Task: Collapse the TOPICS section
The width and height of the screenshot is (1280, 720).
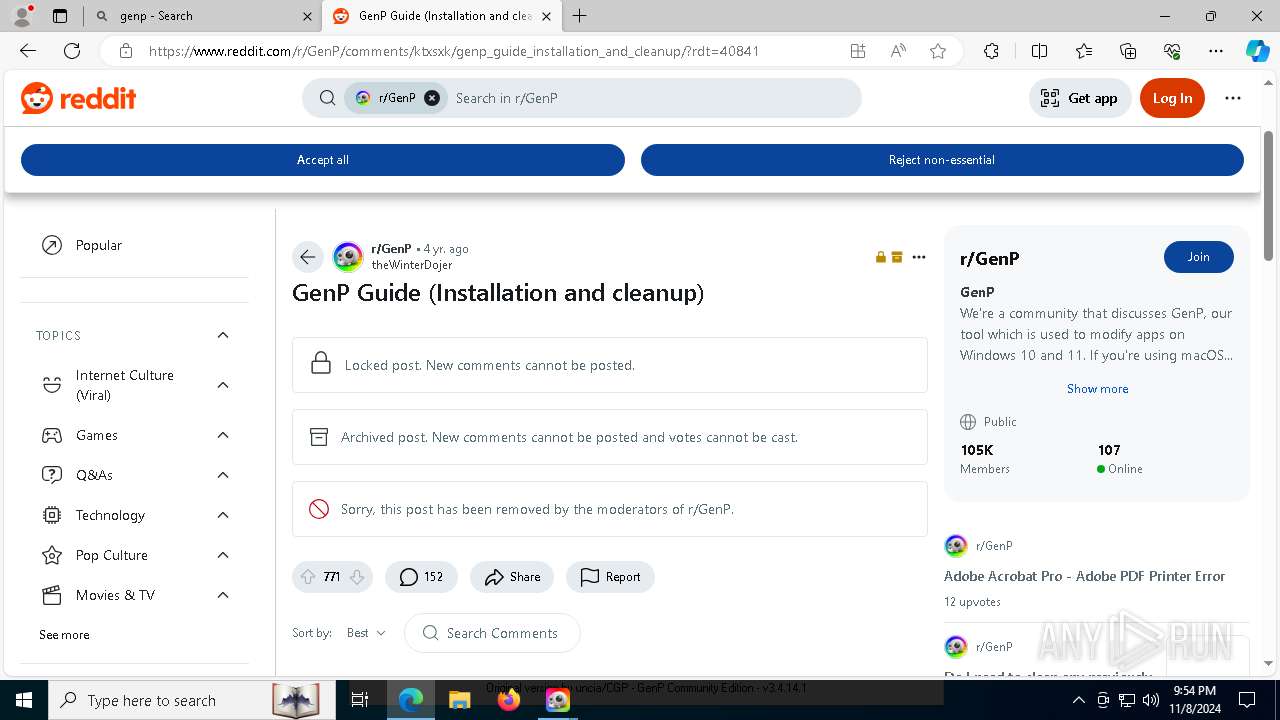Action: [223, 335]
